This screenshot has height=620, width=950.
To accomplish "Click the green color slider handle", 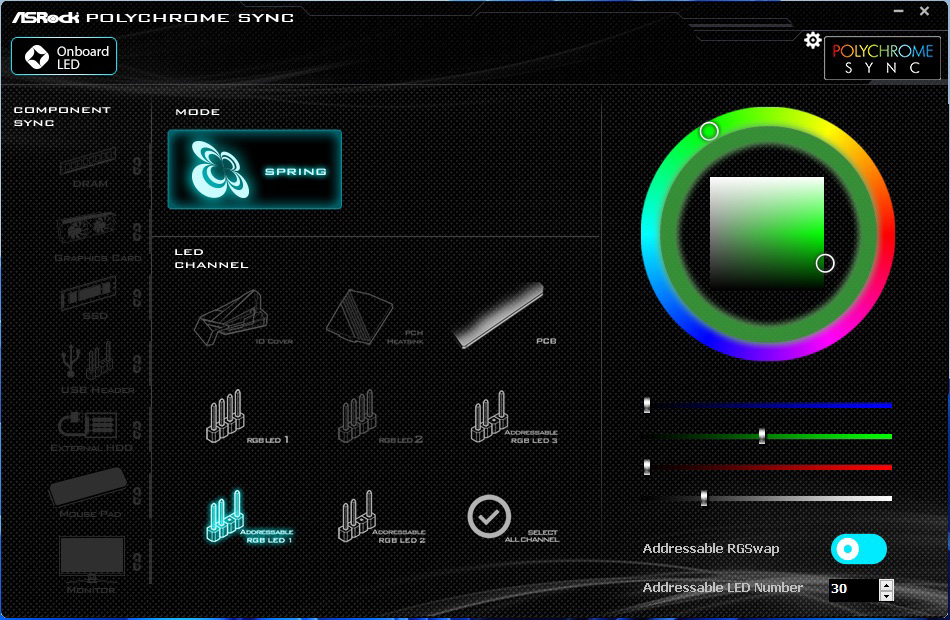I will coord(762,436).
